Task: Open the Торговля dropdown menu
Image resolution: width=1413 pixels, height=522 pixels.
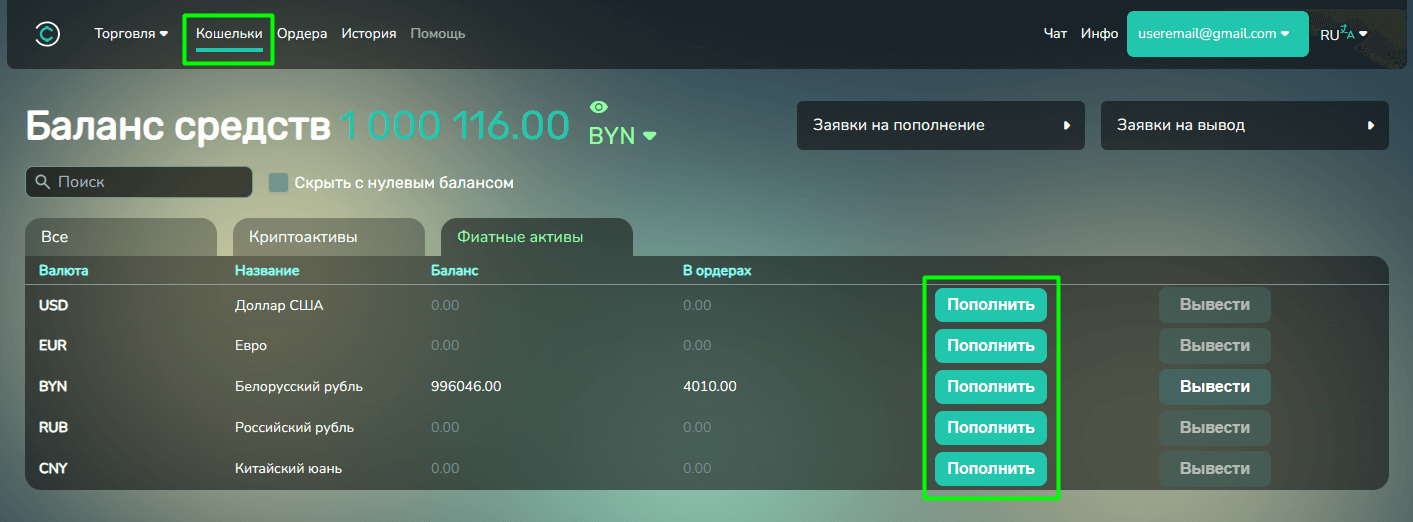Action: (x=131, y=34)
